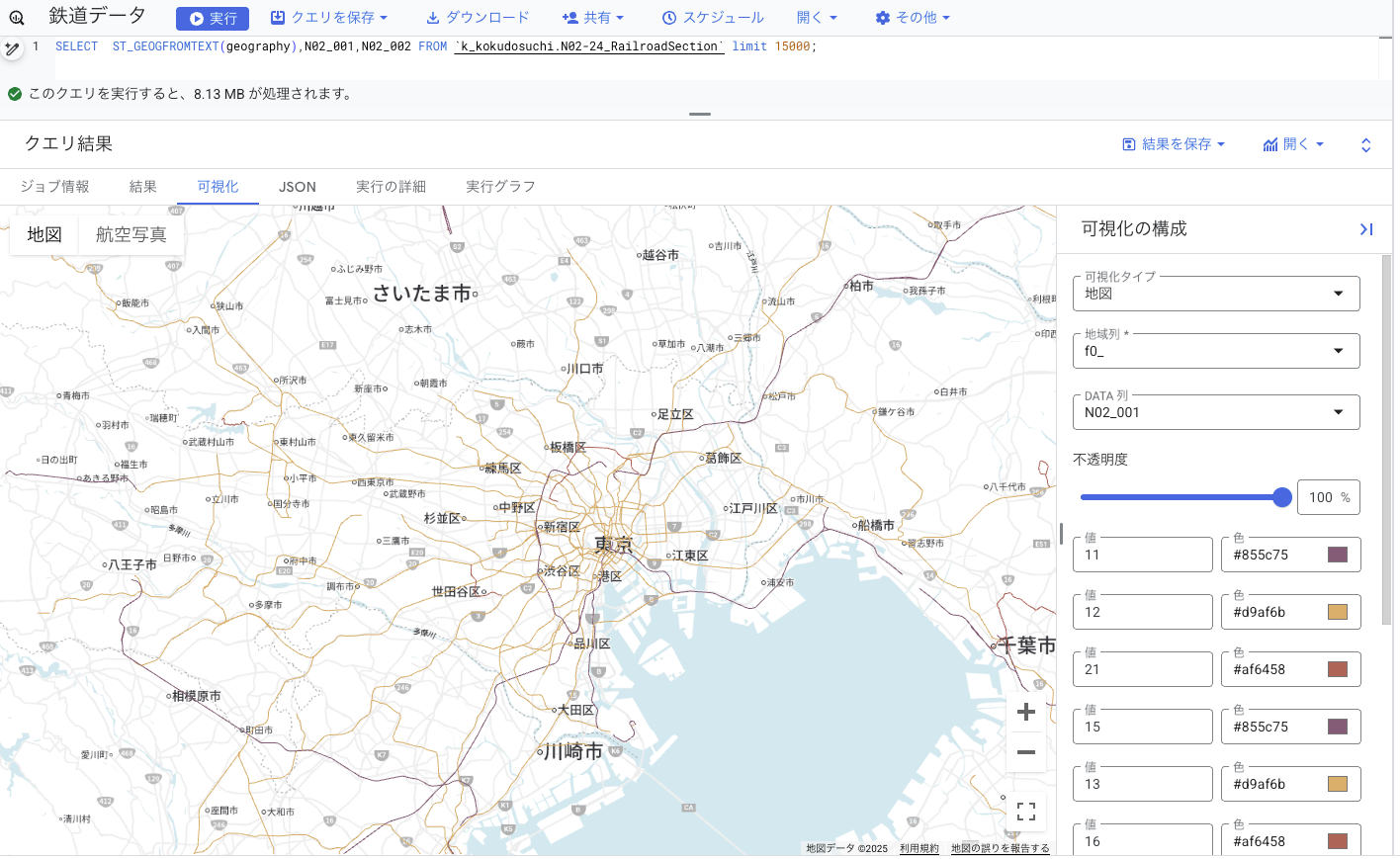The width and height of the screenshot is (1400, 859).
Task: Click the 船橋市 label on the map
Action: tap(874, 525)
